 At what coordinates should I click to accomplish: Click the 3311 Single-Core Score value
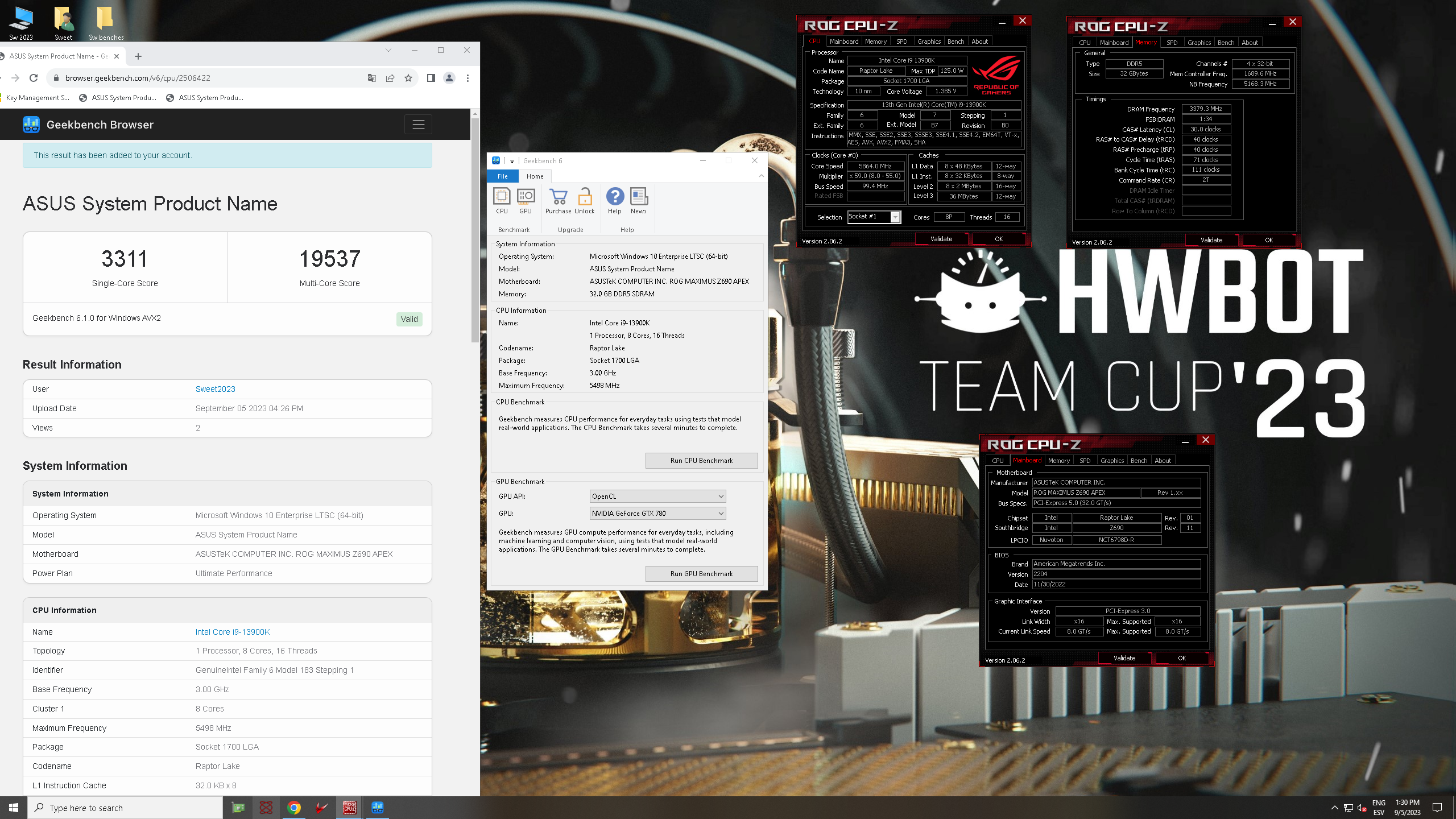pos(125,259)
